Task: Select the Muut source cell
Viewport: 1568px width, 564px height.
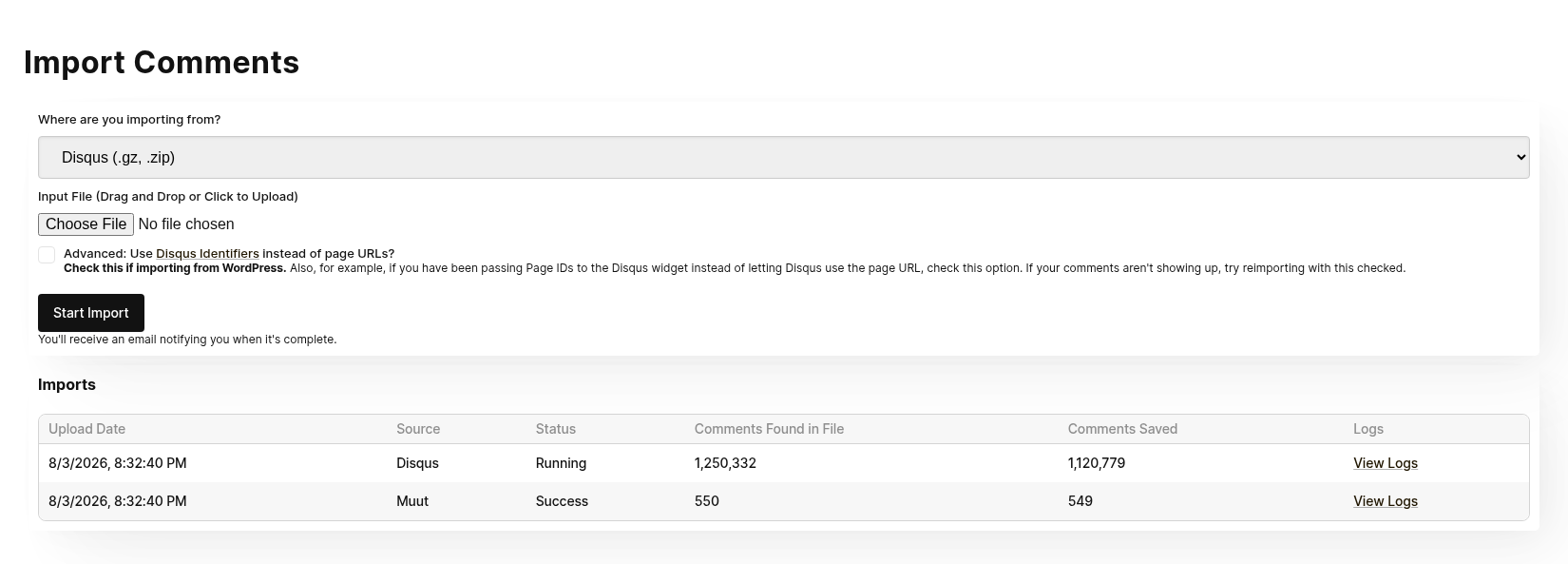Action: click(412, 501)
